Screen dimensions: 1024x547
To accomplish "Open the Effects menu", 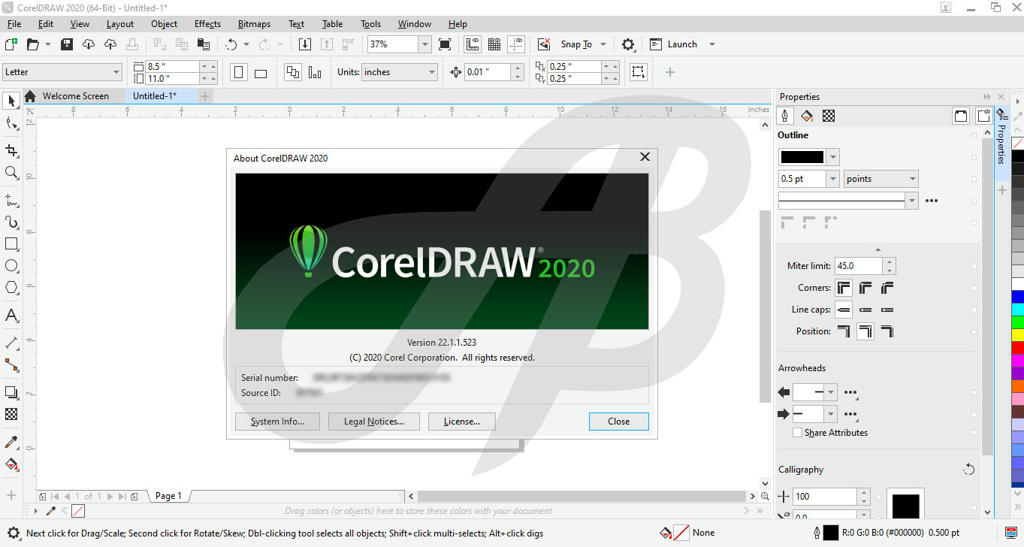I will pyautogui.click(x=208, y=24).
